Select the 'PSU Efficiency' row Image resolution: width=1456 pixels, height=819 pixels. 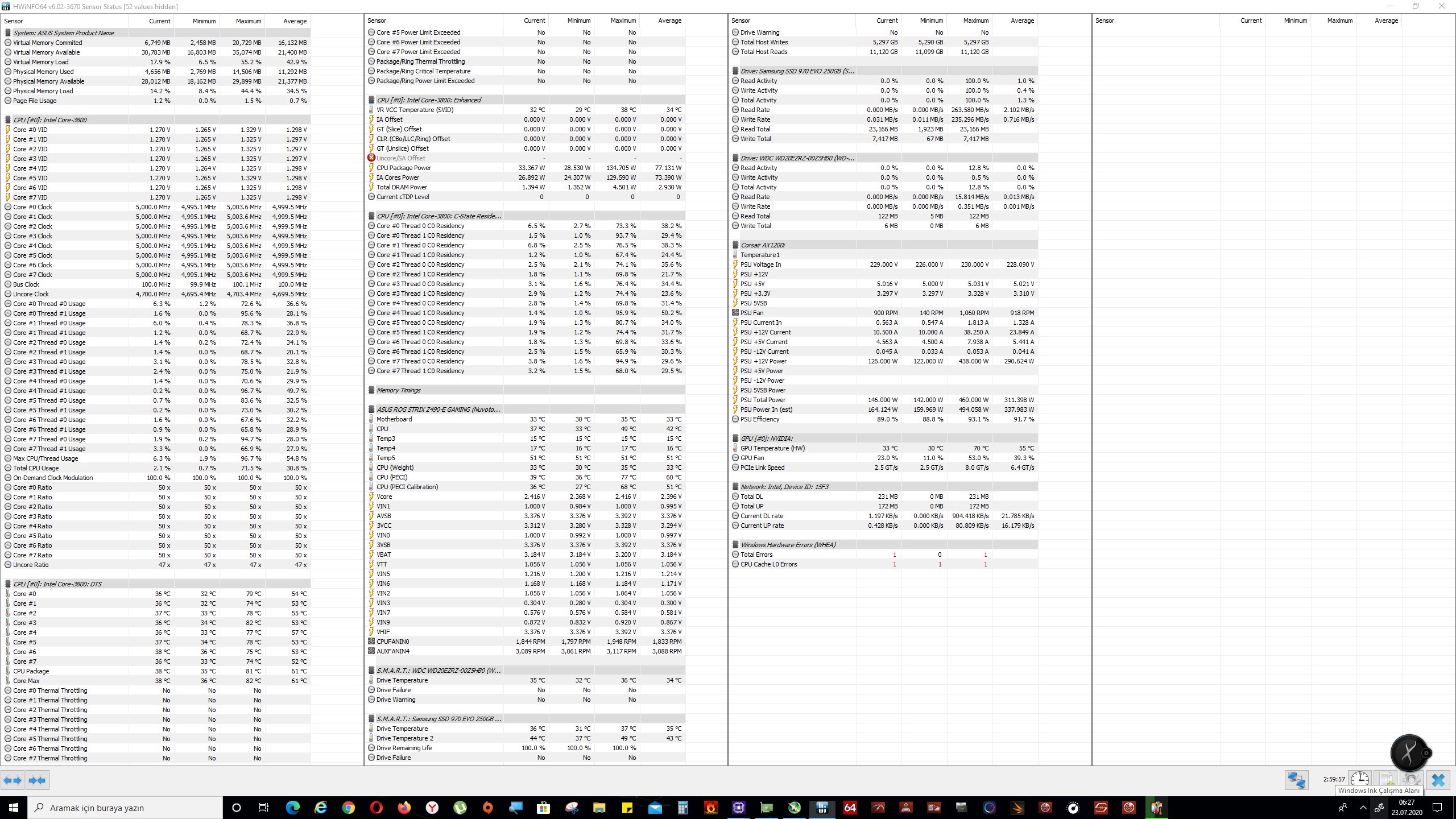pyautogui.click(x=883, y=419)
